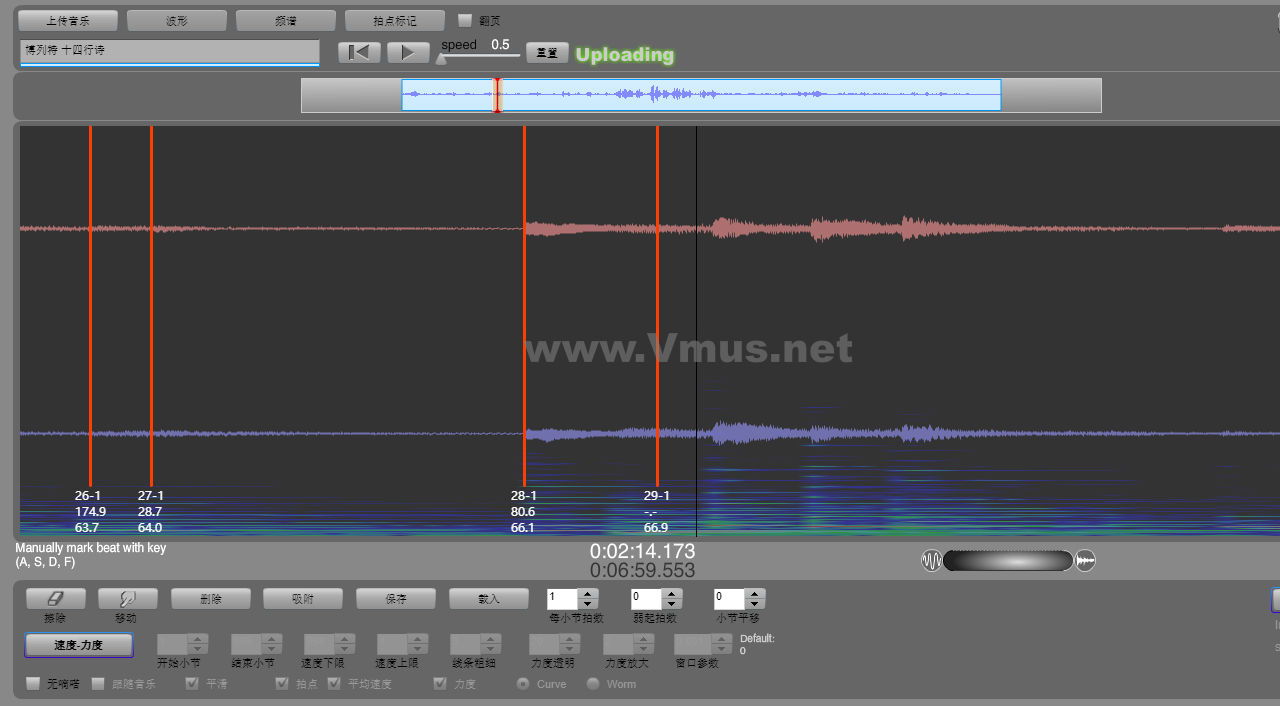This screenshot has height=706, width=1280.
Task: Switch to the 波形 waveform view
Action: pyautogui.click(x=176, y=20)
